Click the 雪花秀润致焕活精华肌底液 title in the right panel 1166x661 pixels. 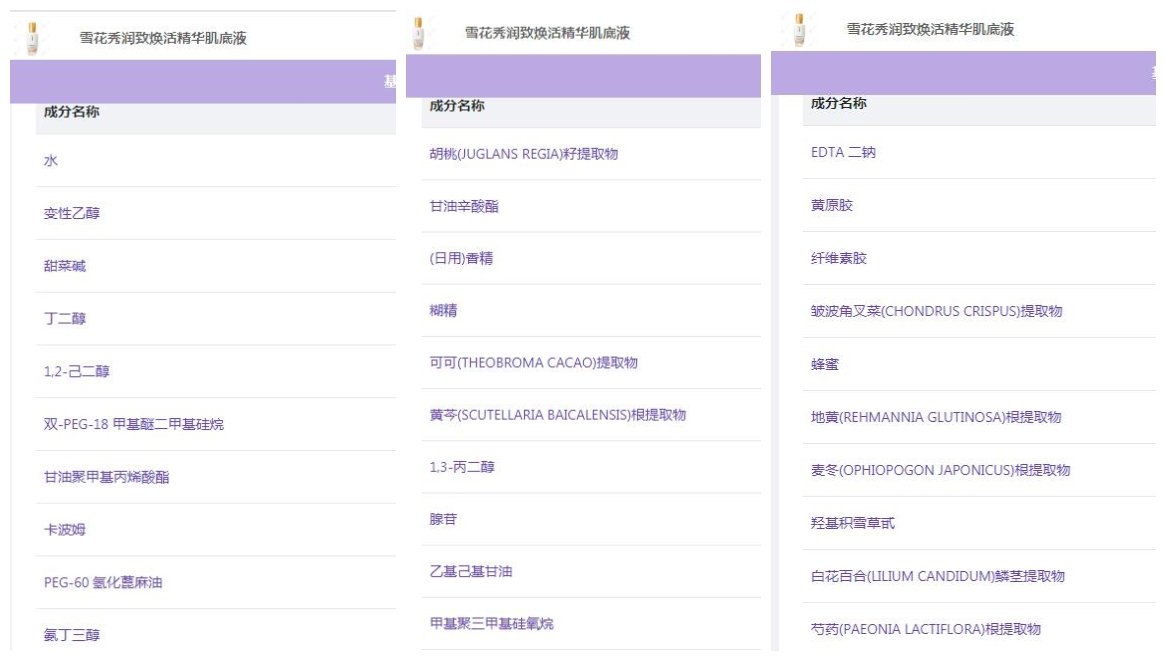click(x=930, y=29)
